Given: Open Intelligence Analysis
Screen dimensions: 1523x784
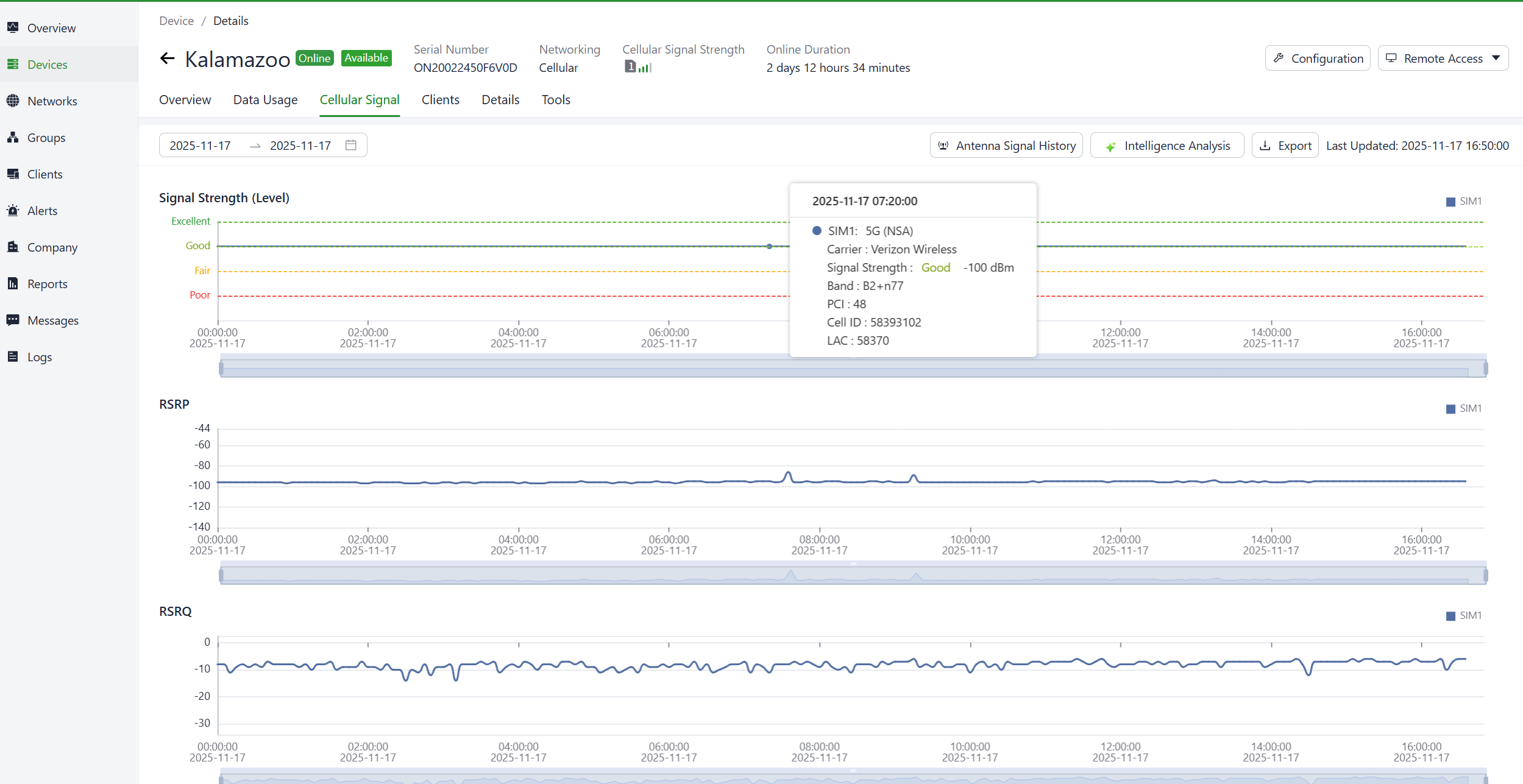Looking at the screenshot, I should 1167,146.
